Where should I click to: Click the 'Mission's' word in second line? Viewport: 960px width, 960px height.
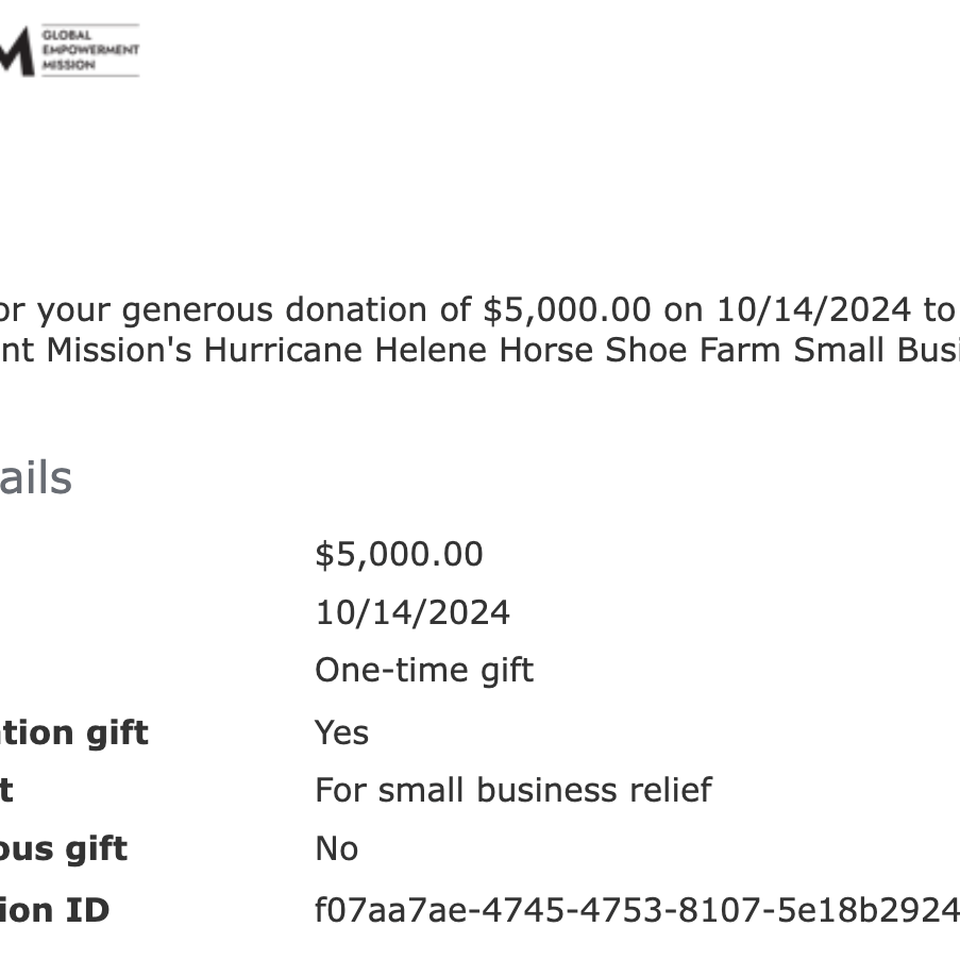point(119,351)
